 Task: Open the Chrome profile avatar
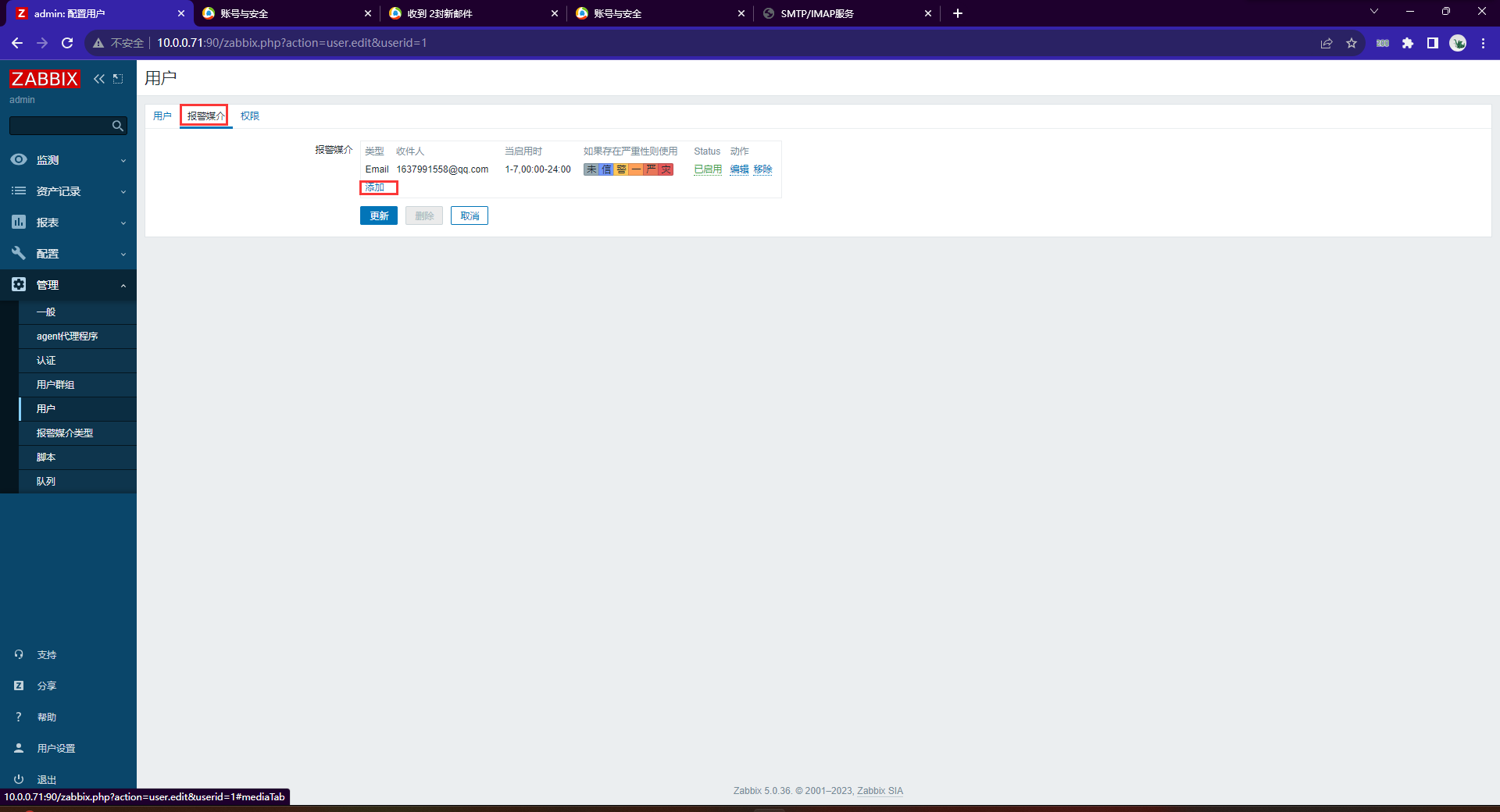tap(1458, 43)
